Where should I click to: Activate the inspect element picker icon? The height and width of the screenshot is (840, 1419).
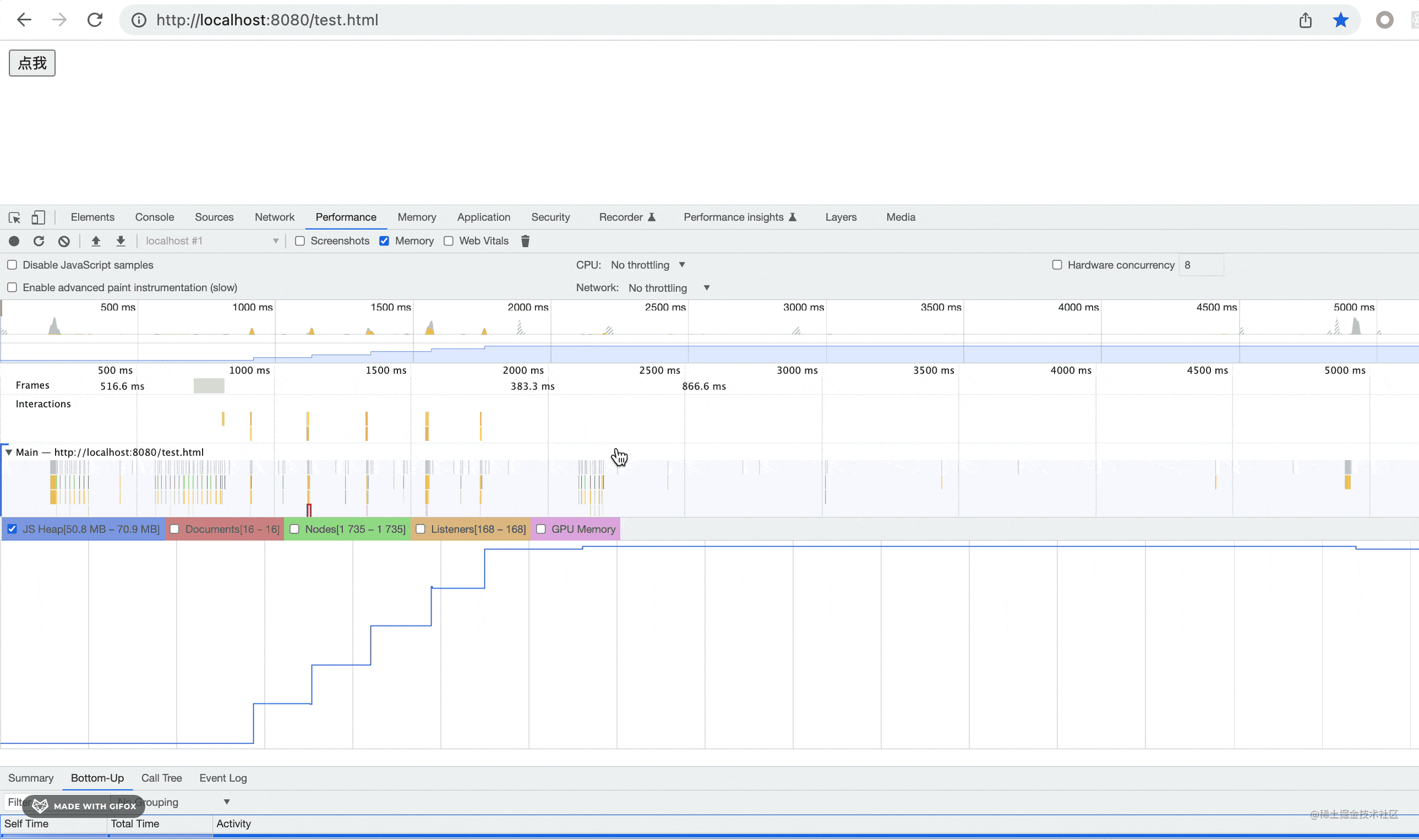(x=15, y=217)
